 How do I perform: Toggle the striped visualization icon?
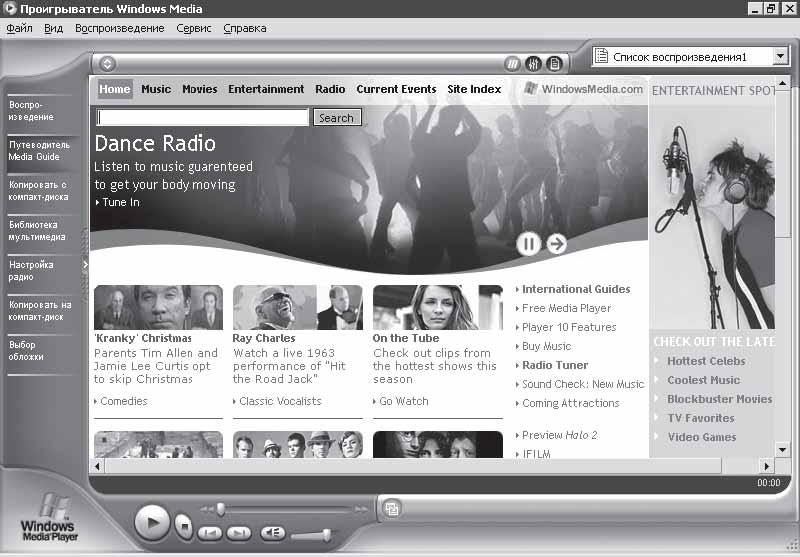(512, 64)
